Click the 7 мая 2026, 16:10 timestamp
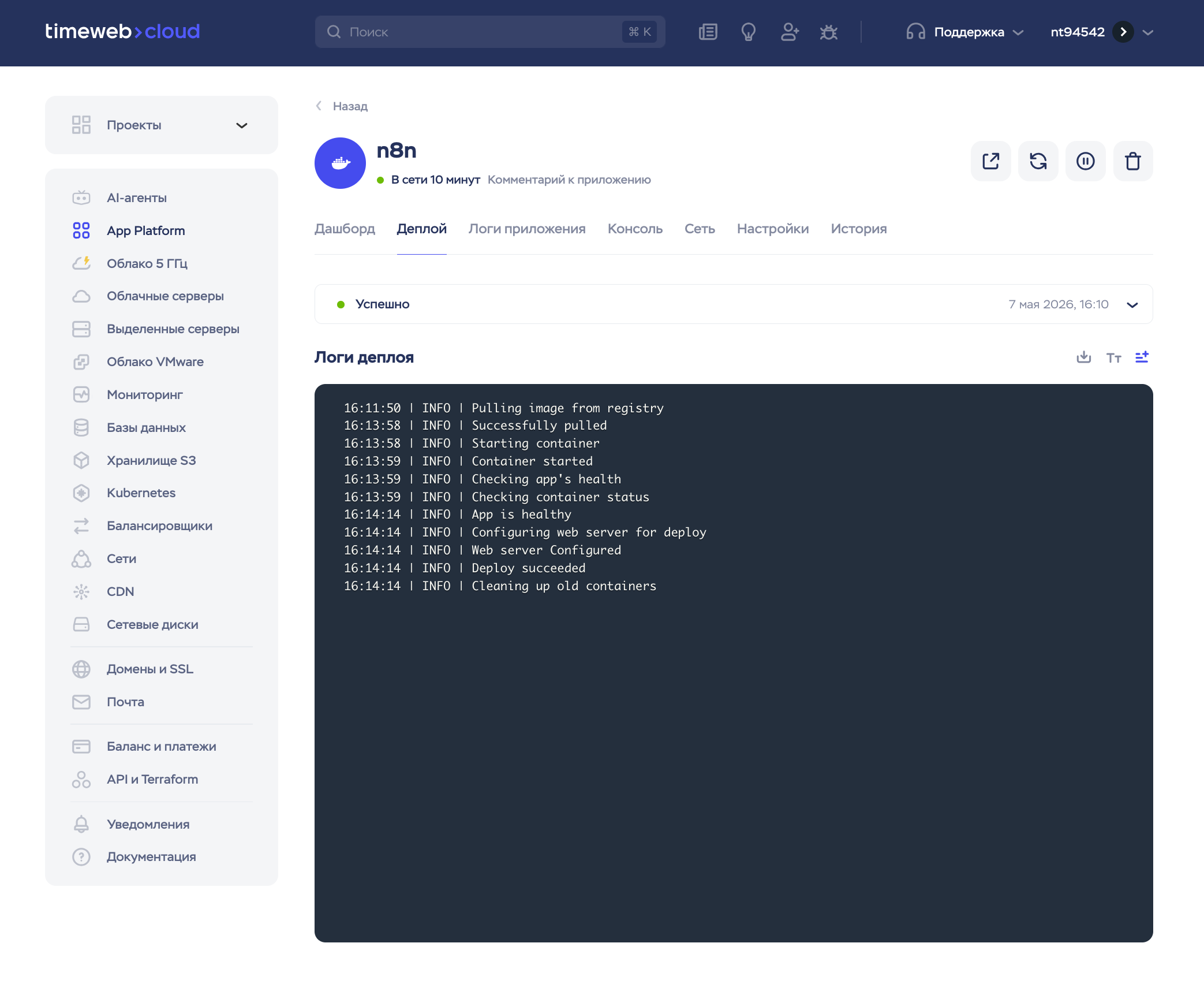The height and width of the screenshot is (984, 1204). coord(1058,304)
